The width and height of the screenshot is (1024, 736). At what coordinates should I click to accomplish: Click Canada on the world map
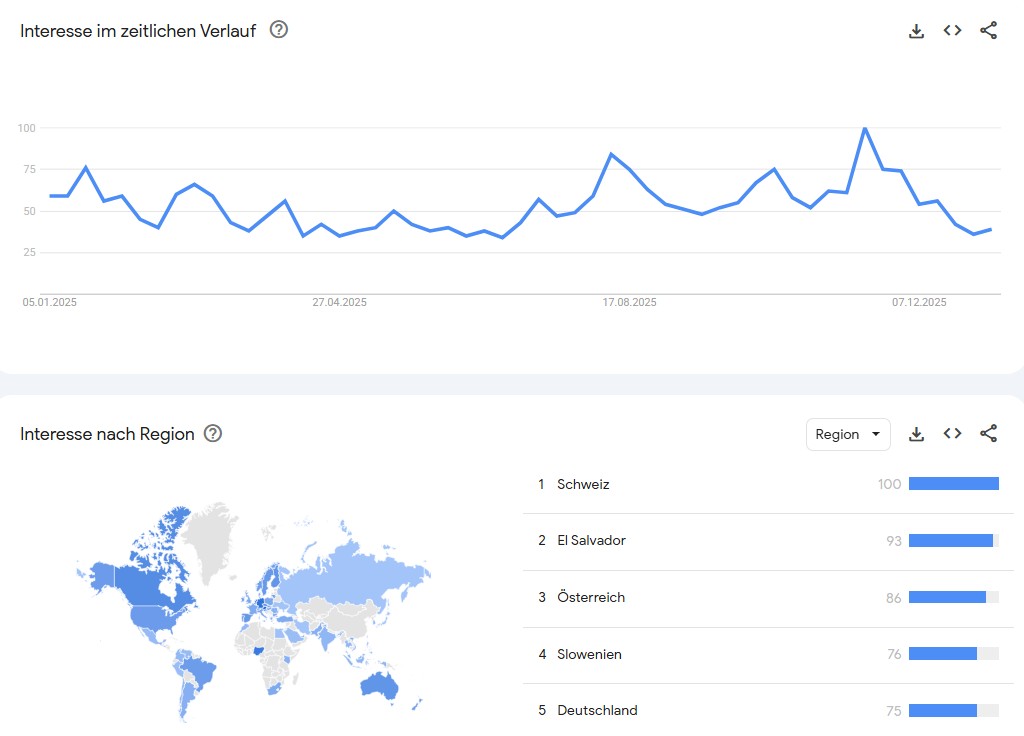[150, 578]
